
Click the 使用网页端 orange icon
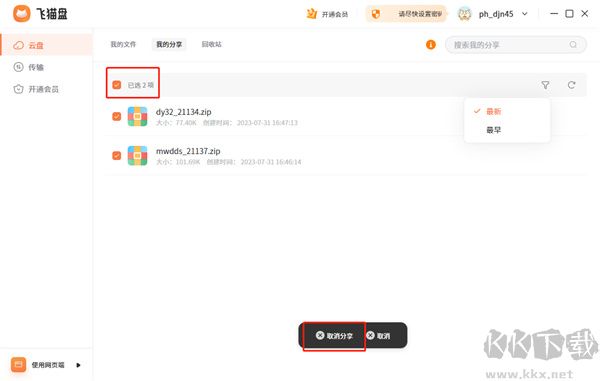(x=18, y=365)
